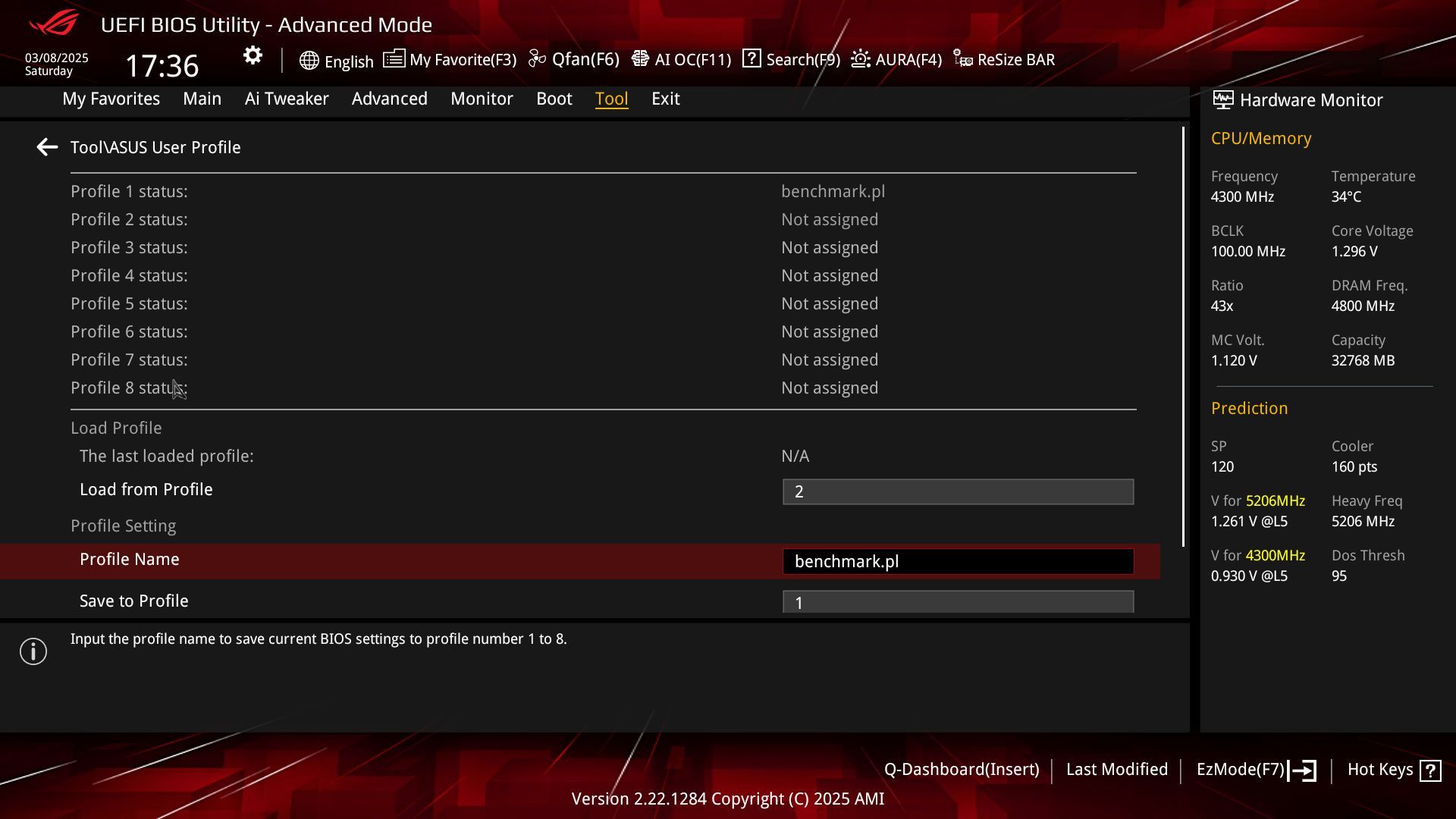Select the Profile 8 status row

[x=603, y=388]
